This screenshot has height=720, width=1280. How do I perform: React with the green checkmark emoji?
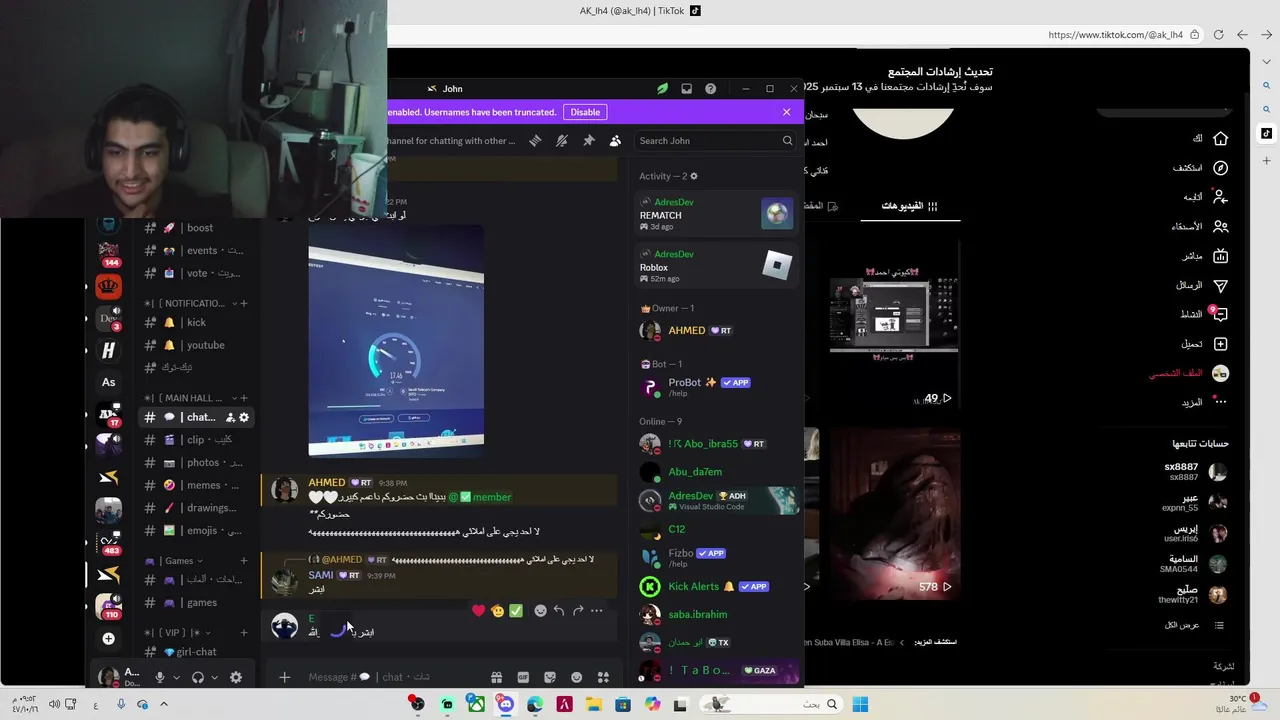tap(516, 610)
